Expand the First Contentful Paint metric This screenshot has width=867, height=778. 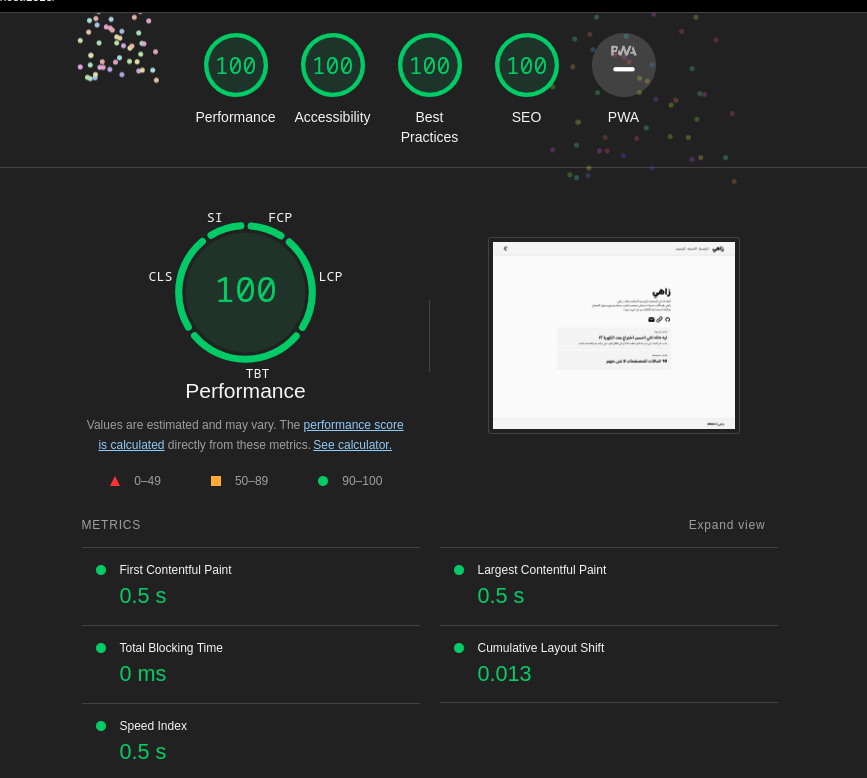(175, 570)
